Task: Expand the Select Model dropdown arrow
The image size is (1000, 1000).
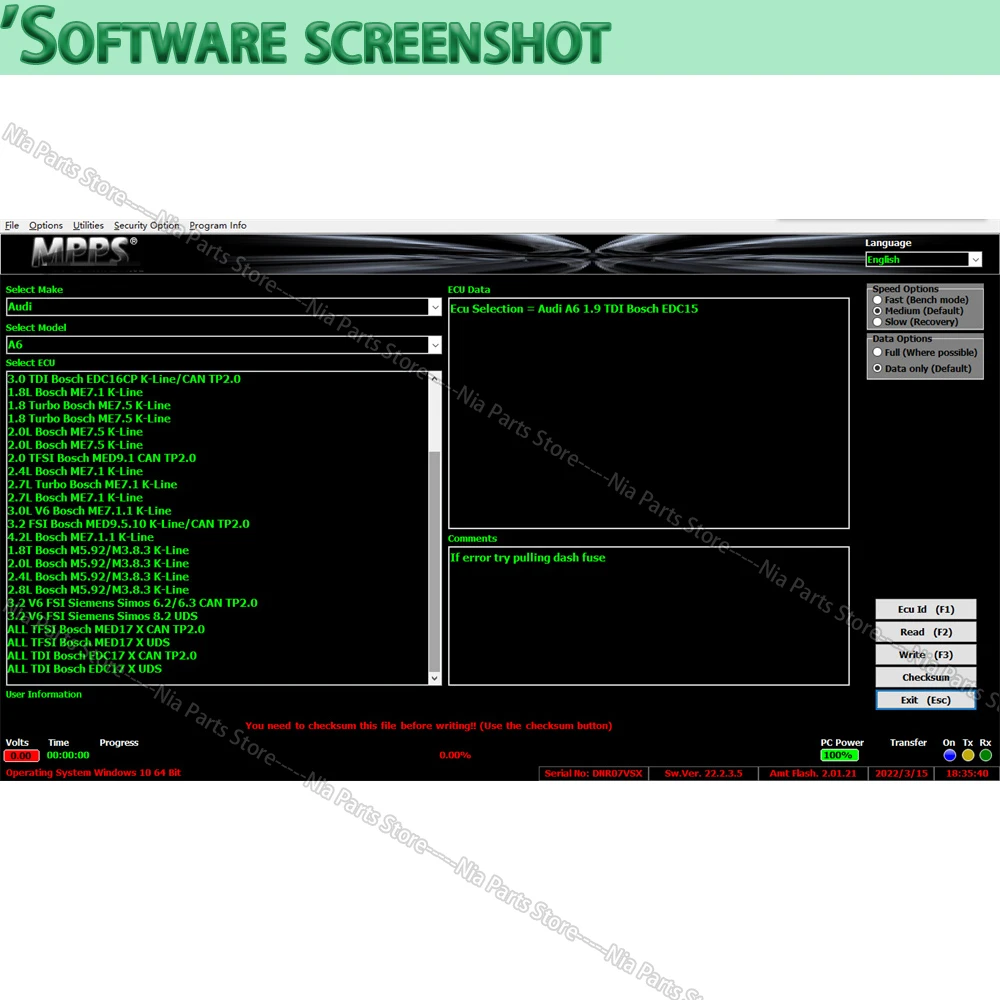Action: click(x=435, y=345)
